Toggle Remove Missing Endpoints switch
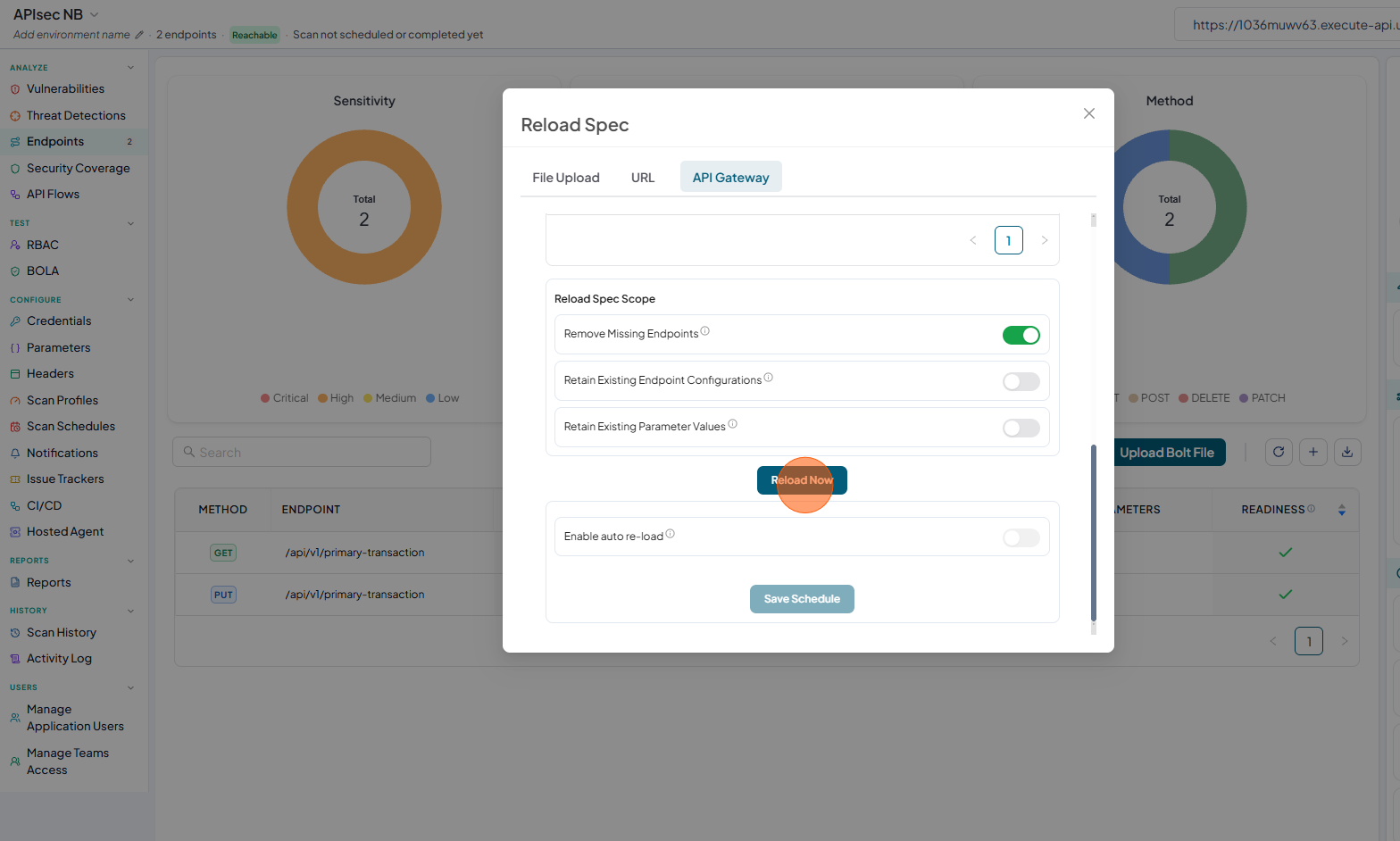 (x=1021, y=336)
